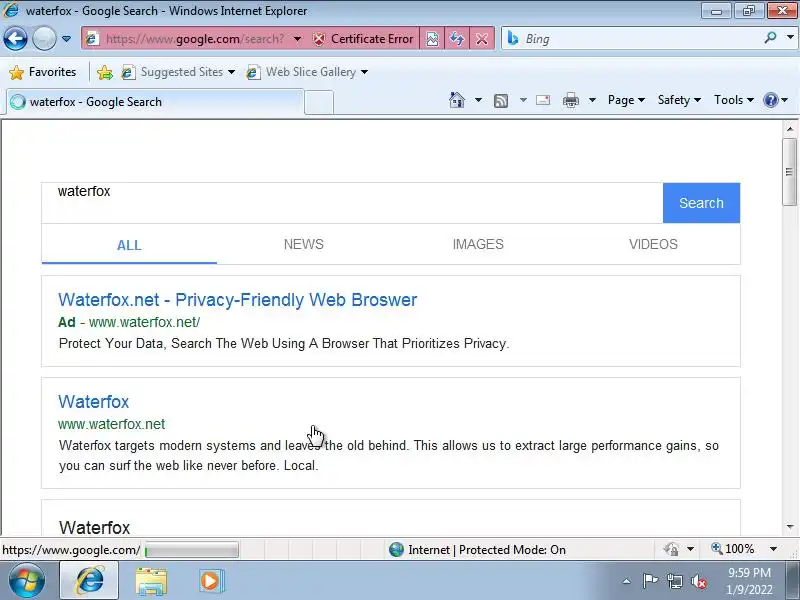This screenshot has height=600, width=800.
Task: Click the privacy report status bar icon
Action: pos(671,549)
